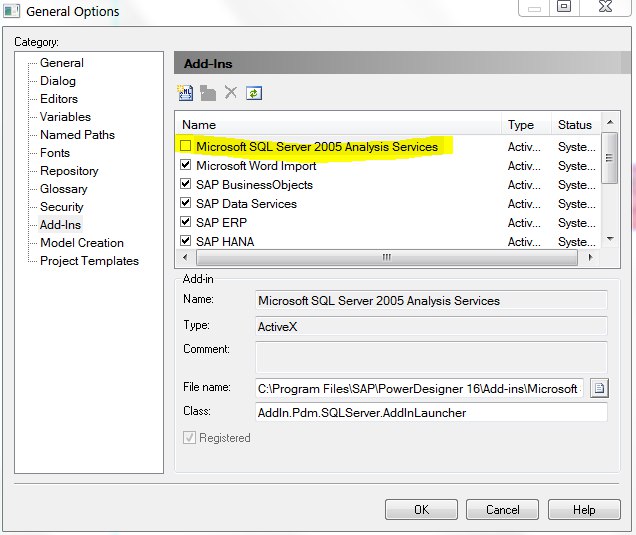636x535 pixels.
Task: Open the Repository category
Action: (x=69, y=171)
